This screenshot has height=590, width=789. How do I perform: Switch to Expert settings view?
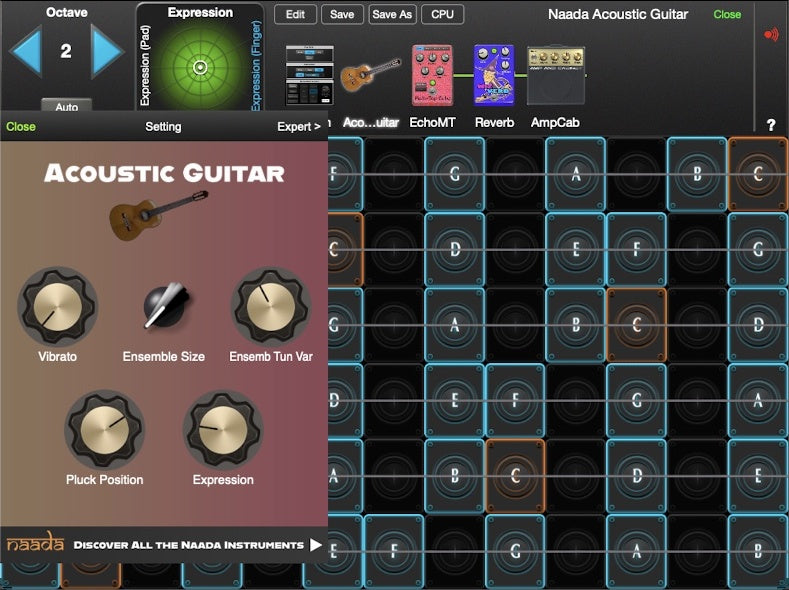[299, 127]
